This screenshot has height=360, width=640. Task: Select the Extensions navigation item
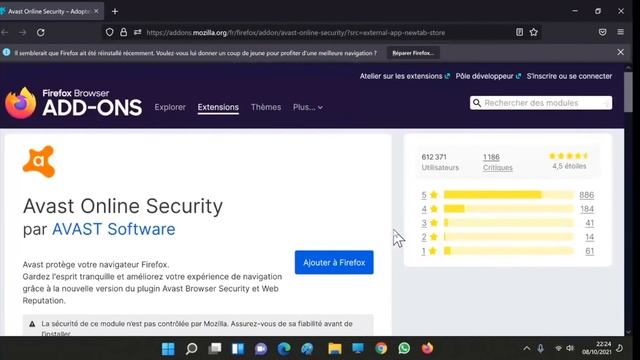click(x=218, y=107)
